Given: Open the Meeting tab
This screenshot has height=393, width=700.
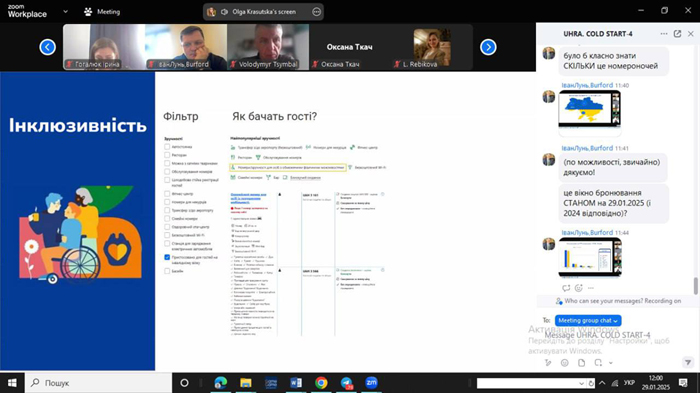Looking at the screenshot, I should [102, 12].
